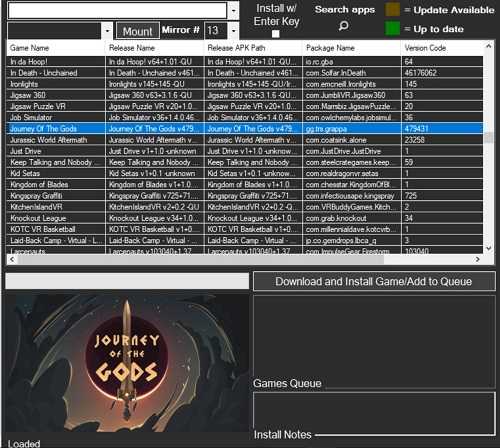Click the Journey of the Gods thumbnail

(x=126, y=363)
